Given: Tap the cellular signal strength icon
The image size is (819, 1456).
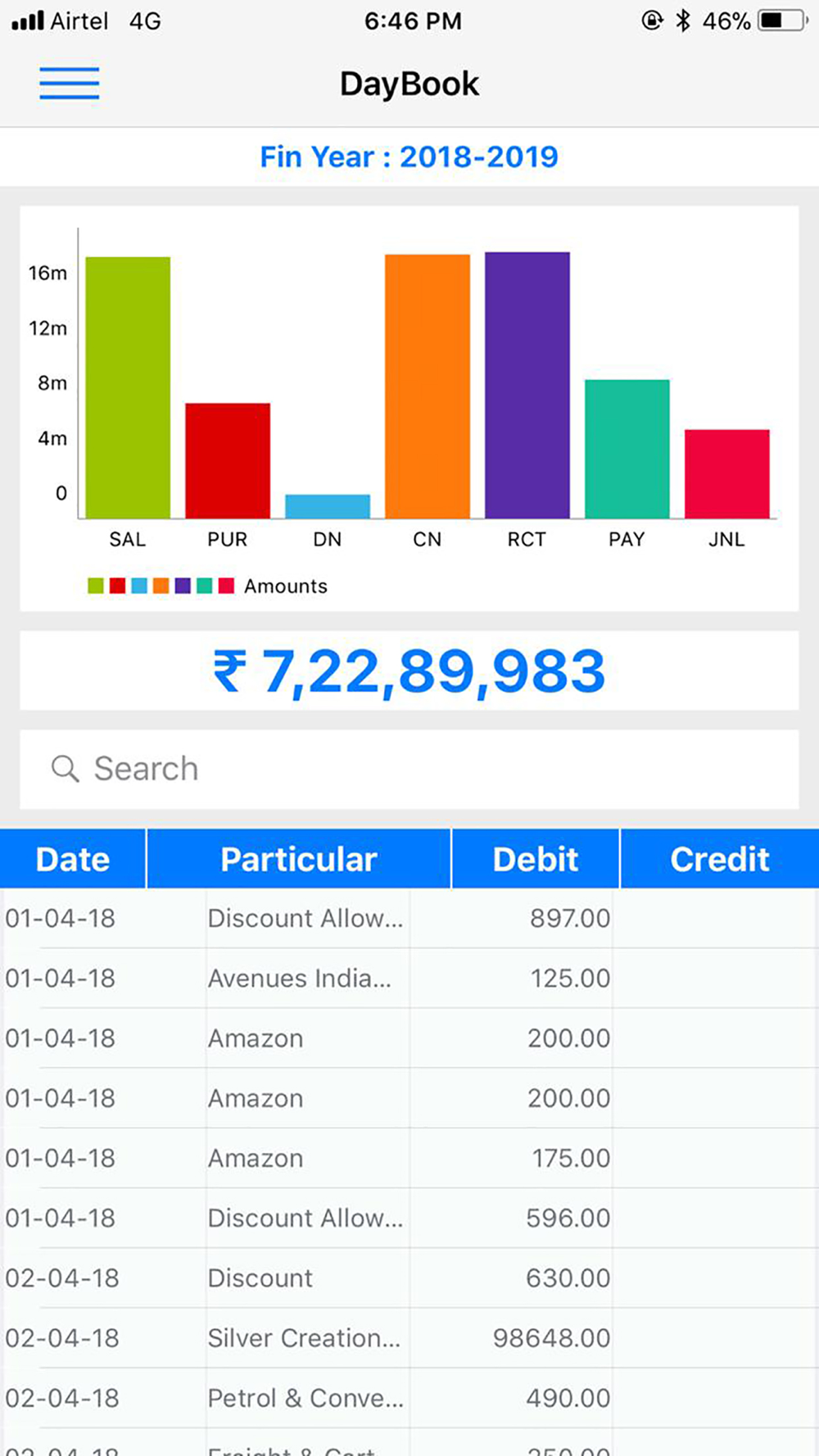Looking at the screenshot, I should point(28,20).
